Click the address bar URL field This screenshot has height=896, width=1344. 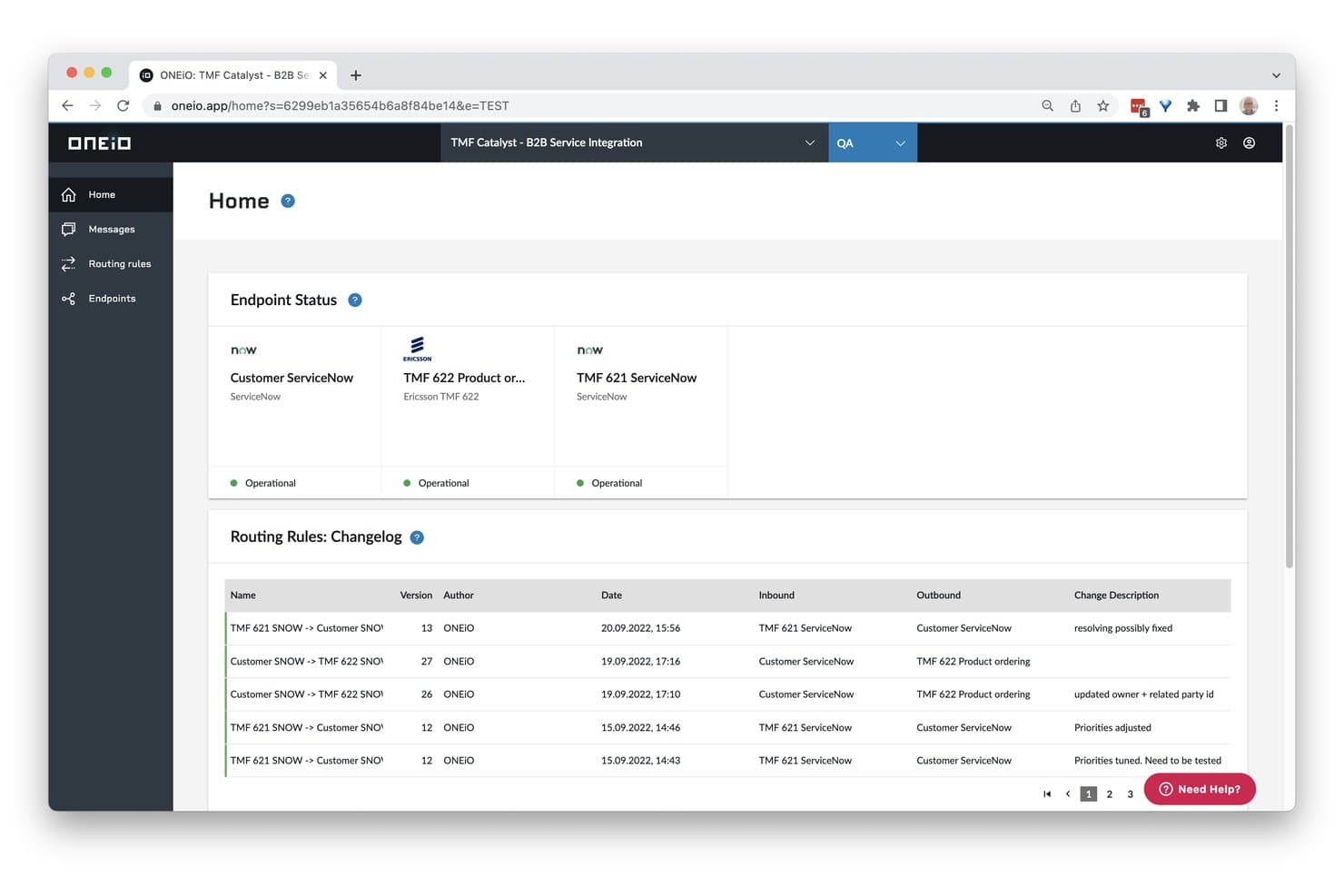click(590, 105)
